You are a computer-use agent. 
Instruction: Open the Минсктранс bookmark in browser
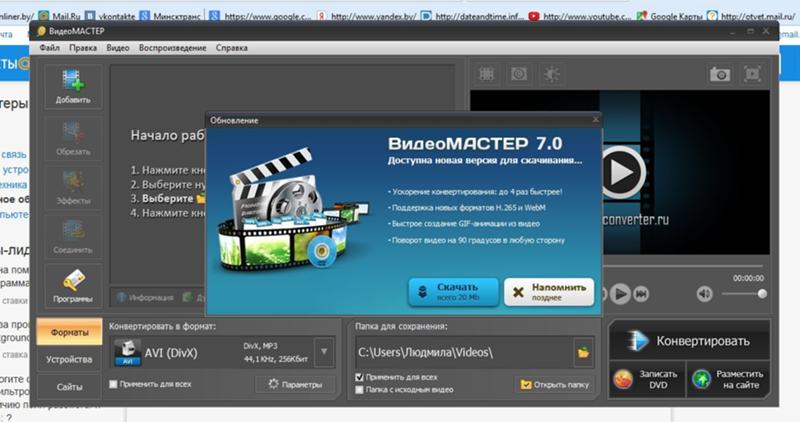click(170, 16)
